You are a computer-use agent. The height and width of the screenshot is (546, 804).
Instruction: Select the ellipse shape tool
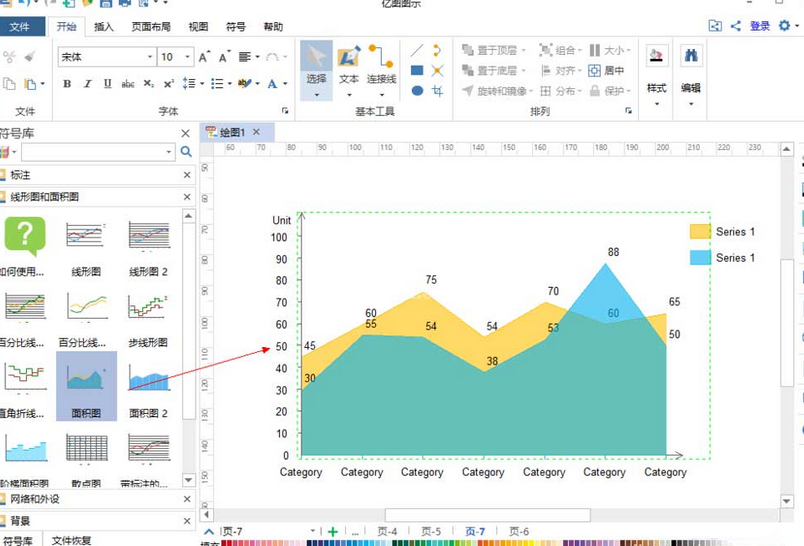click(x=417, y=91)
